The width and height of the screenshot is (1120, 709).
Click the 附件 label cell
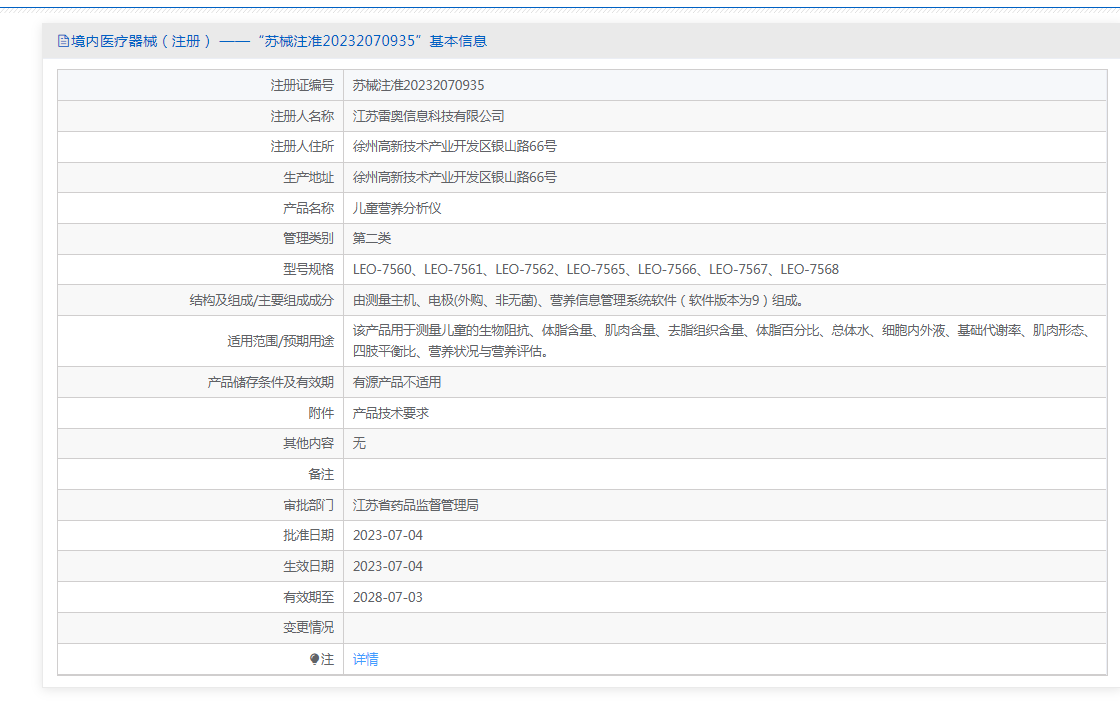201,413
